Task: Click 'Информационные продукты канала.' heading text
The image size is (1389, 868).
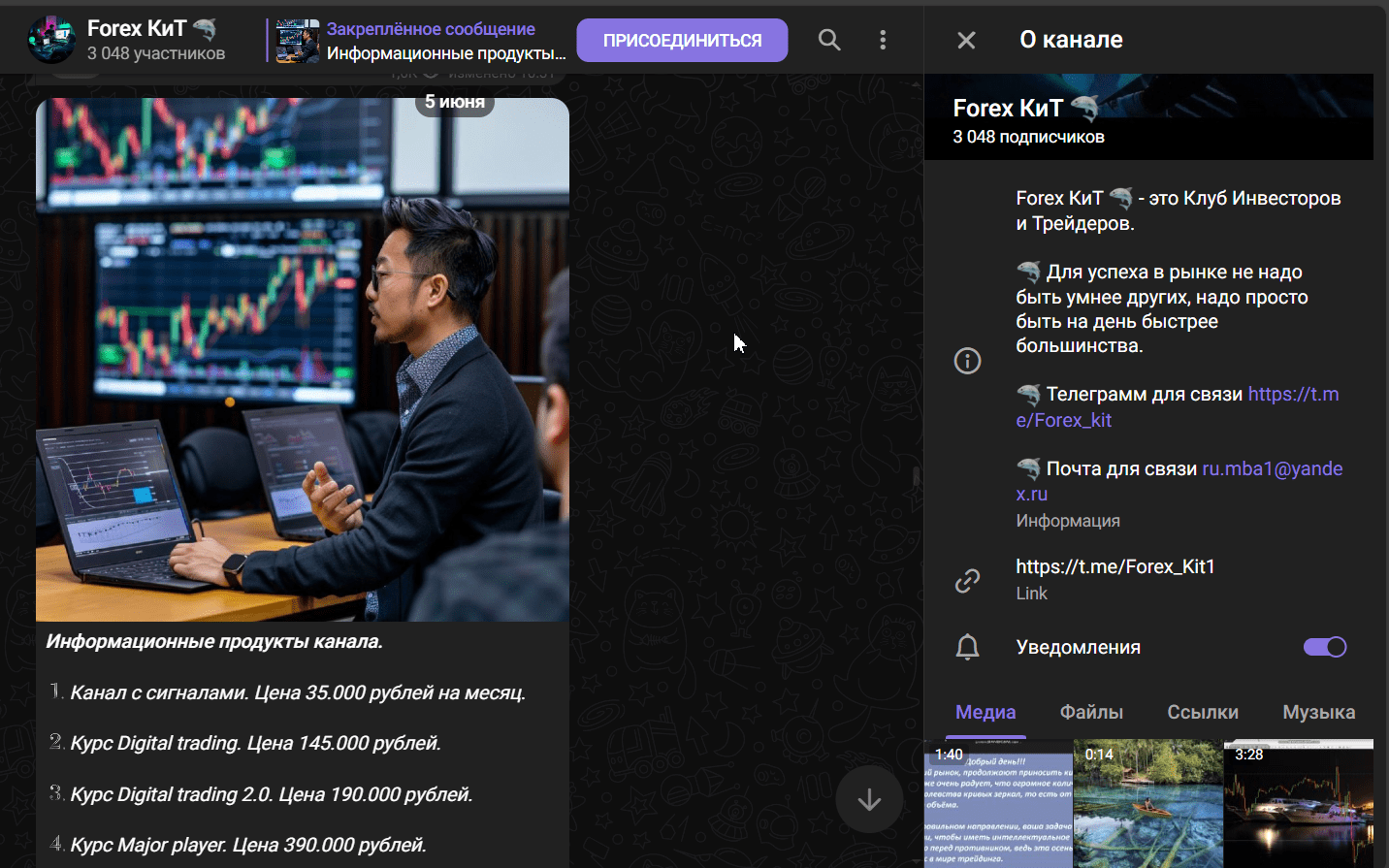Action: pyautogui.click(x=214, y=641)
